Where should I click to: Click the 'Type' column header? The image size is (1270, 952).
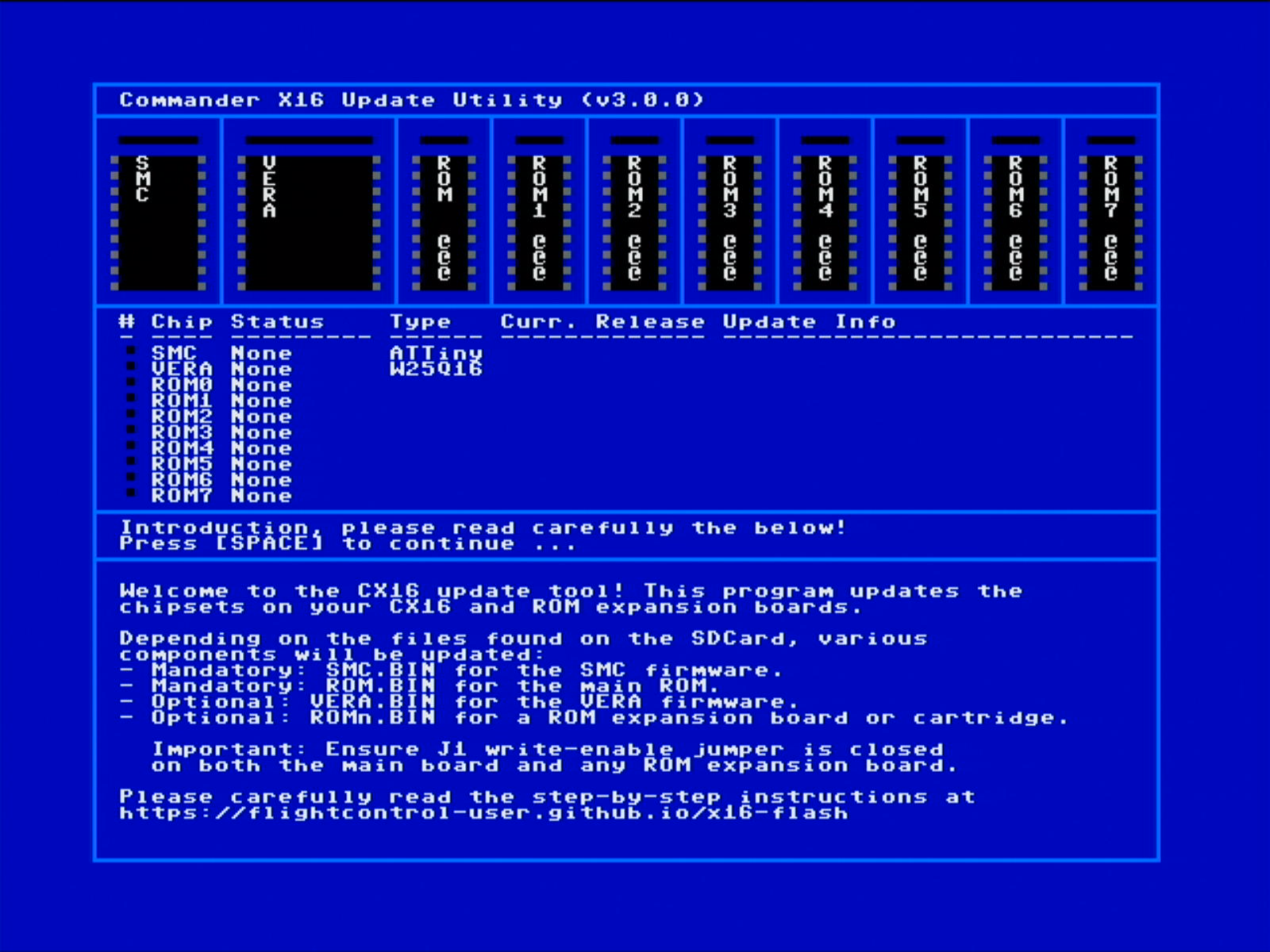[420, 322]
